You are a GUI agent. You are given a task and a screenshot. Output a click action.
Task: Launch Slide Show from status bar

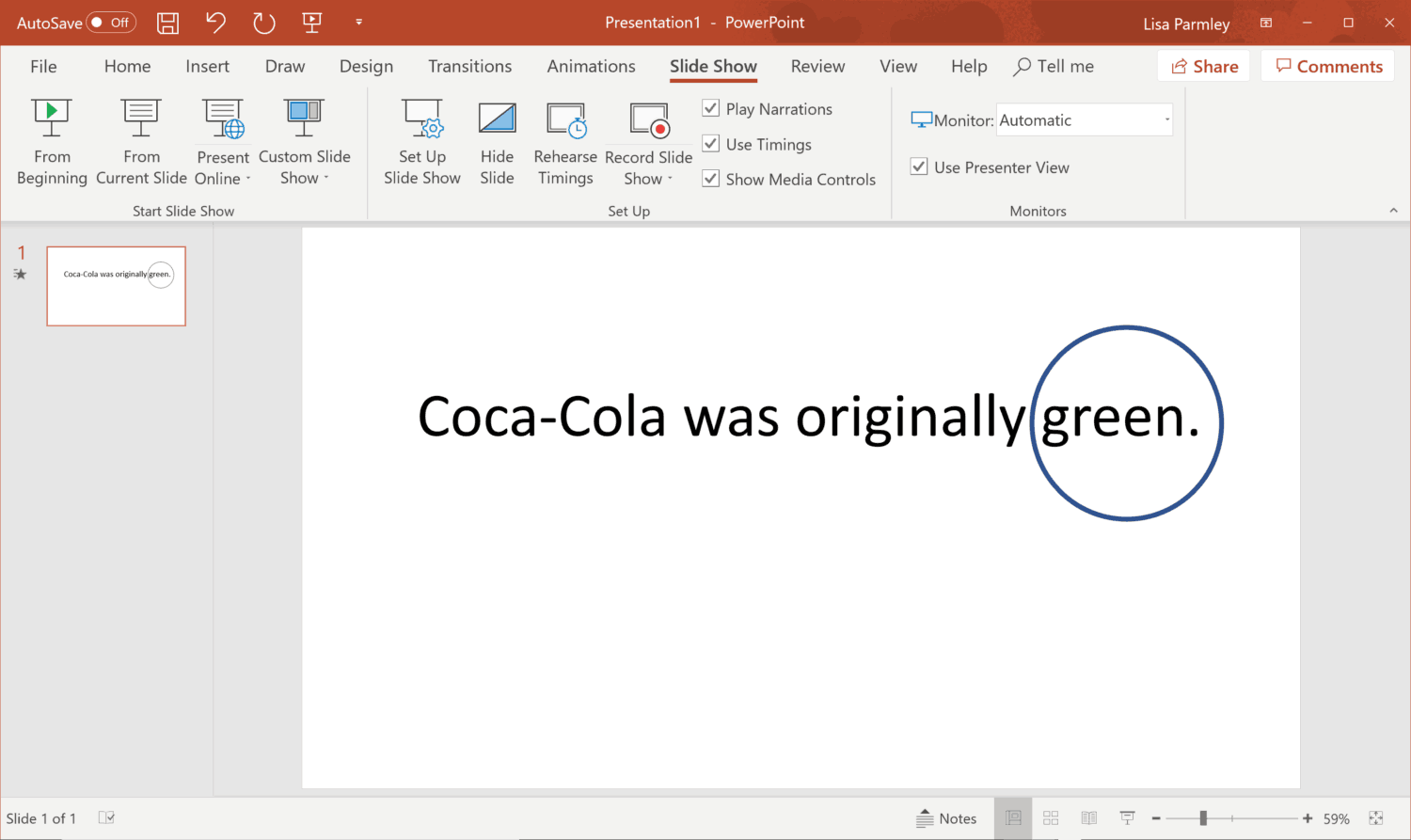click(1127, 818)
